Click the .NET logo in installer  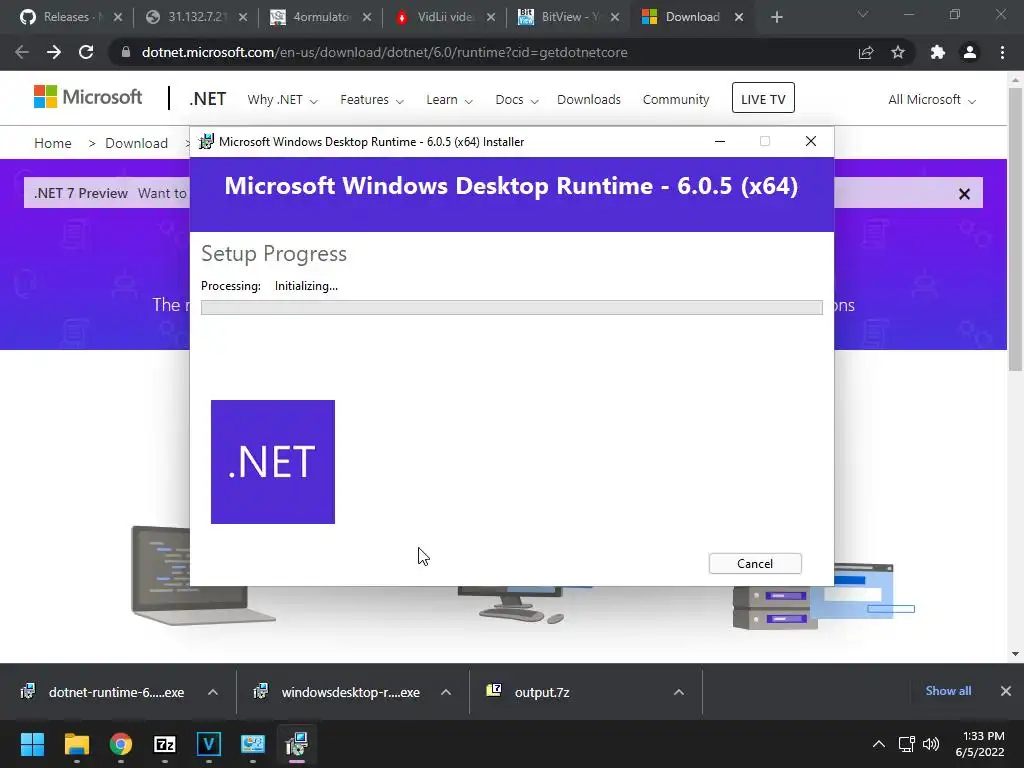coord(273,462)
